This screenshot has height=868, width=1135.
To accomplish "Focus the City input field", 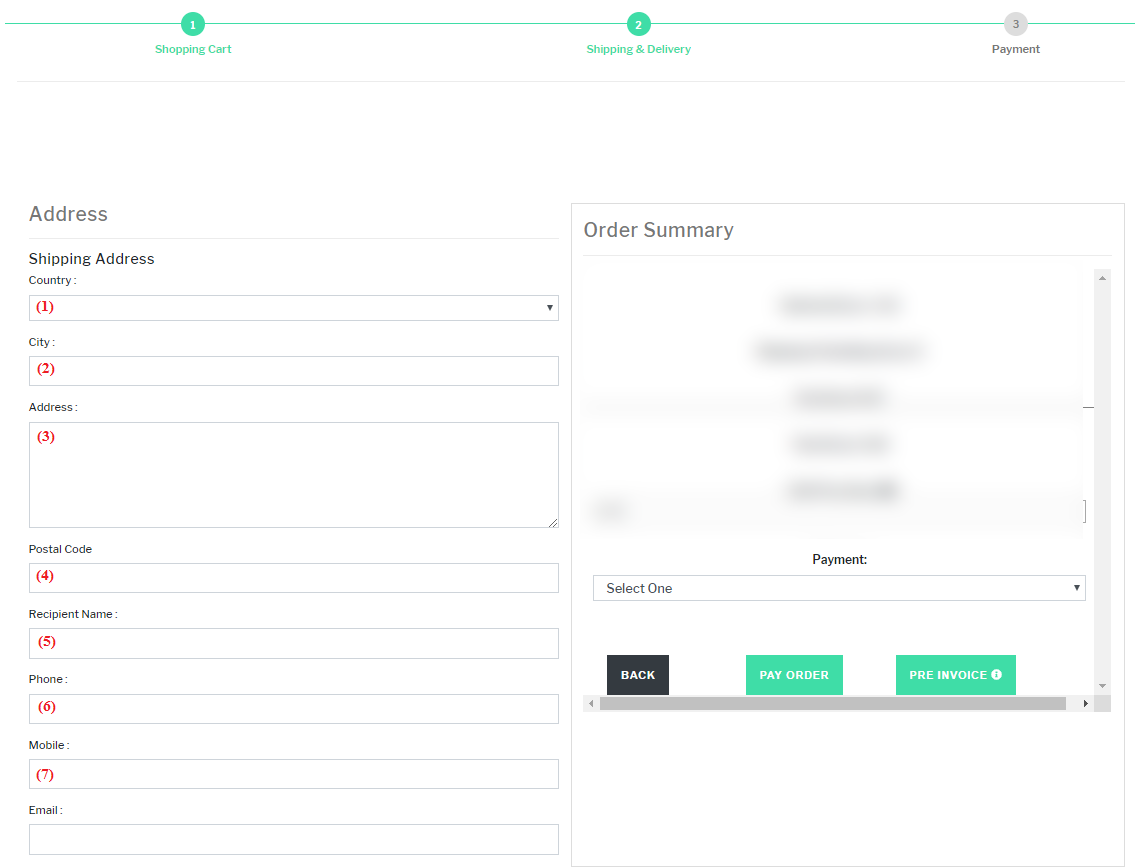I will 293,371.
